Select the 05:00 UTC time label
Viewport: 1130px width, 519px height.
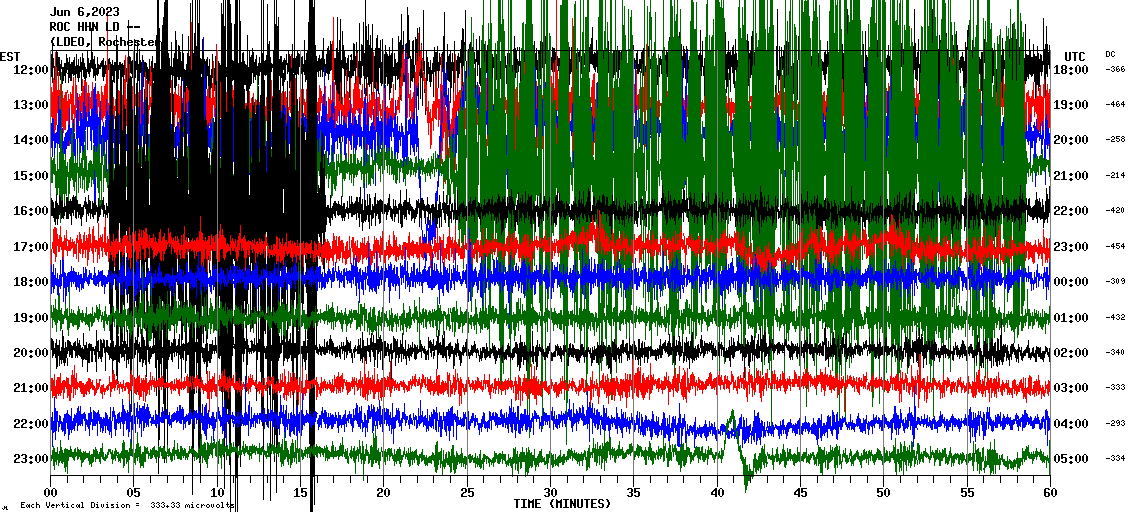tap(1077, 459)
